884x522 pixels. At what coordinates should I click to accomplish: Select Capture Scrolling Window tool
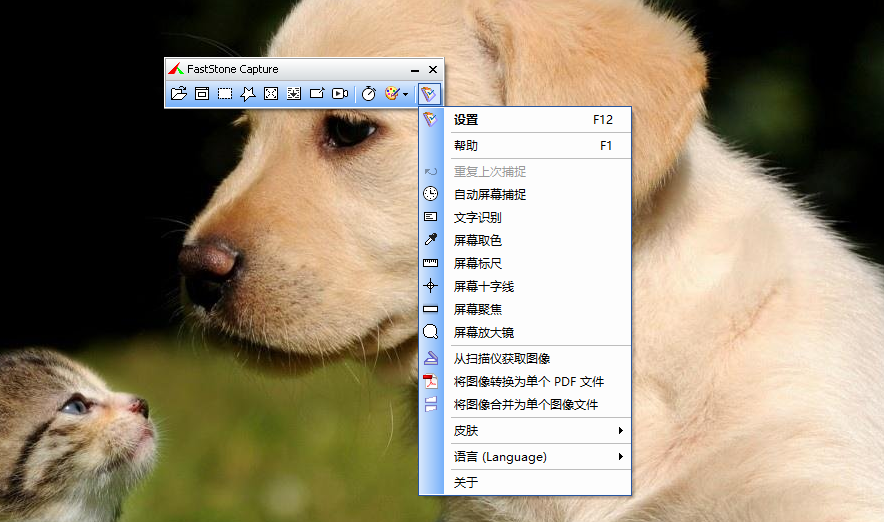[x=294, y=94]
